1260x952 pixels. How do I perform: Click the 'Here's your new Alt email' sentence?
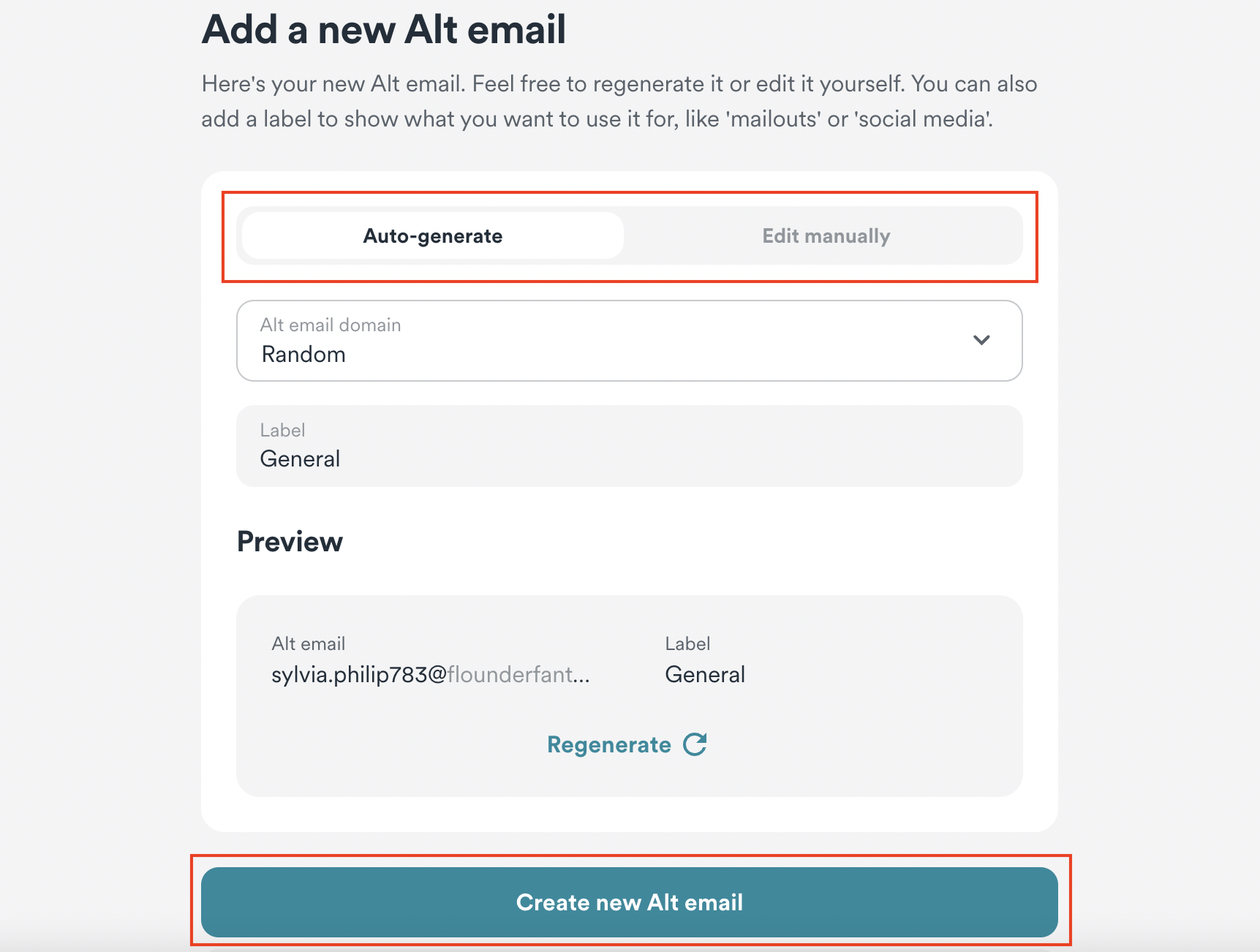coord(333,84)
